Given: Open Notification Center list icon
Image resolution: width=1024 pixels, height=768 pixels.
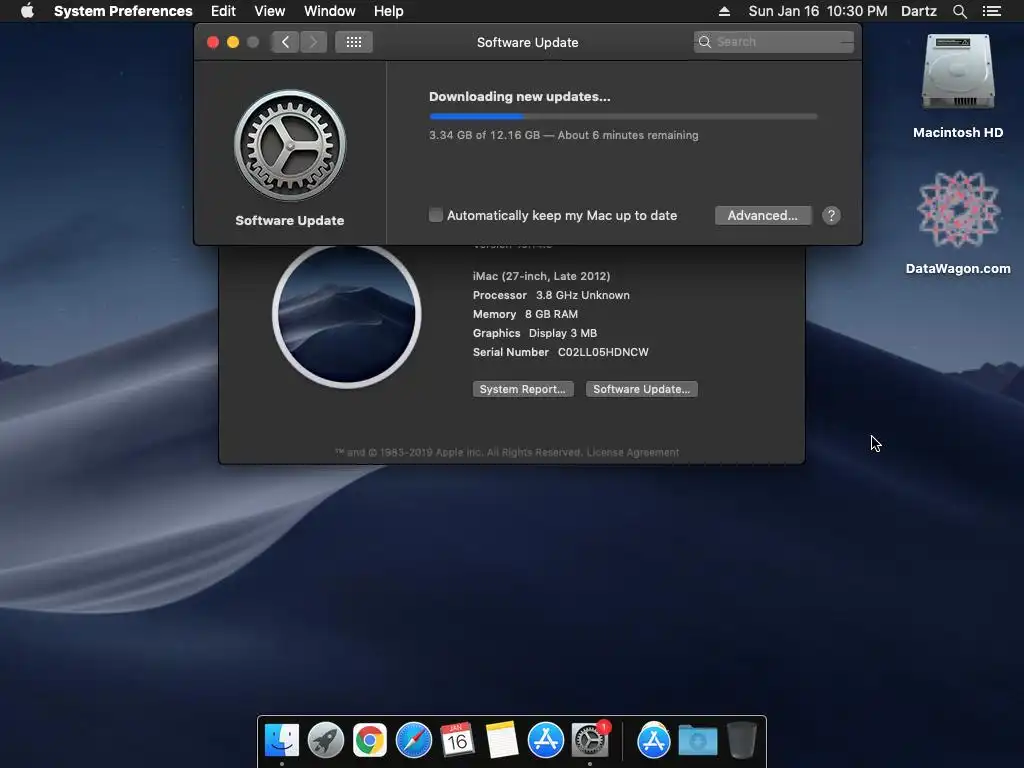Looking at the screenshot, I should 991,11.
